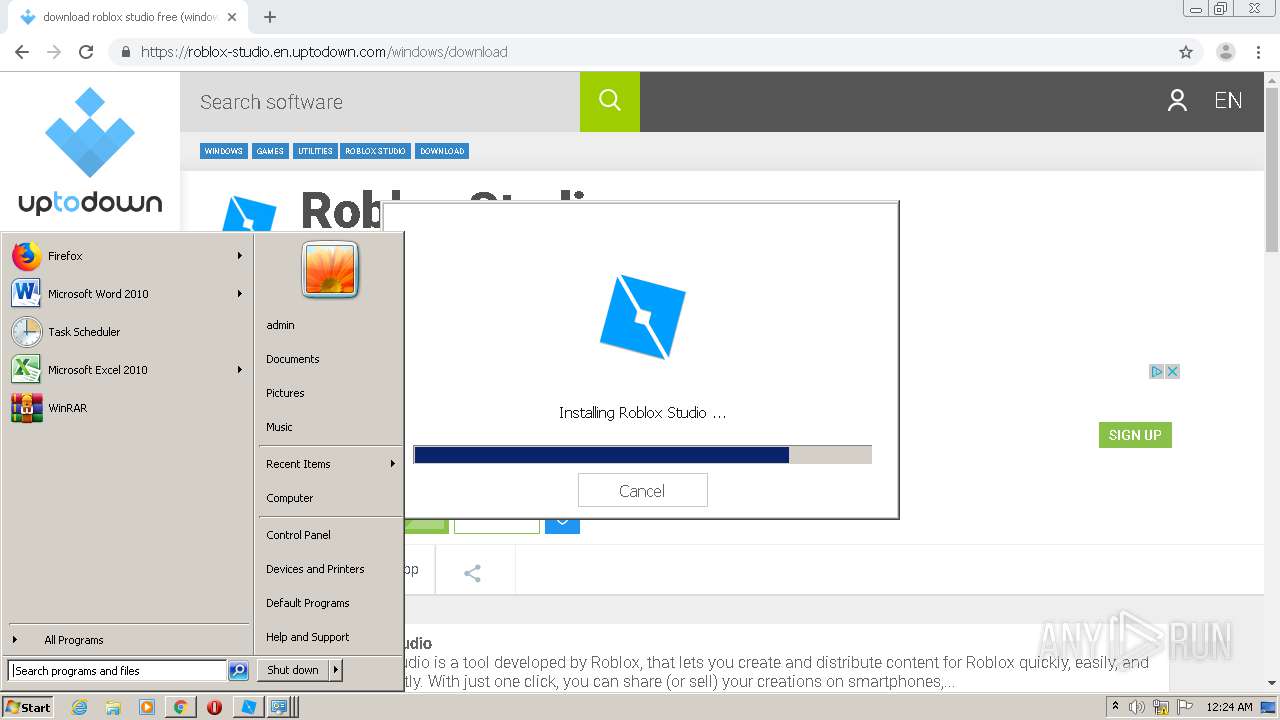This screenshot has width=1280, height=720.
Task: Open the Uptodown user account icon
Action: click(1177, 100)
